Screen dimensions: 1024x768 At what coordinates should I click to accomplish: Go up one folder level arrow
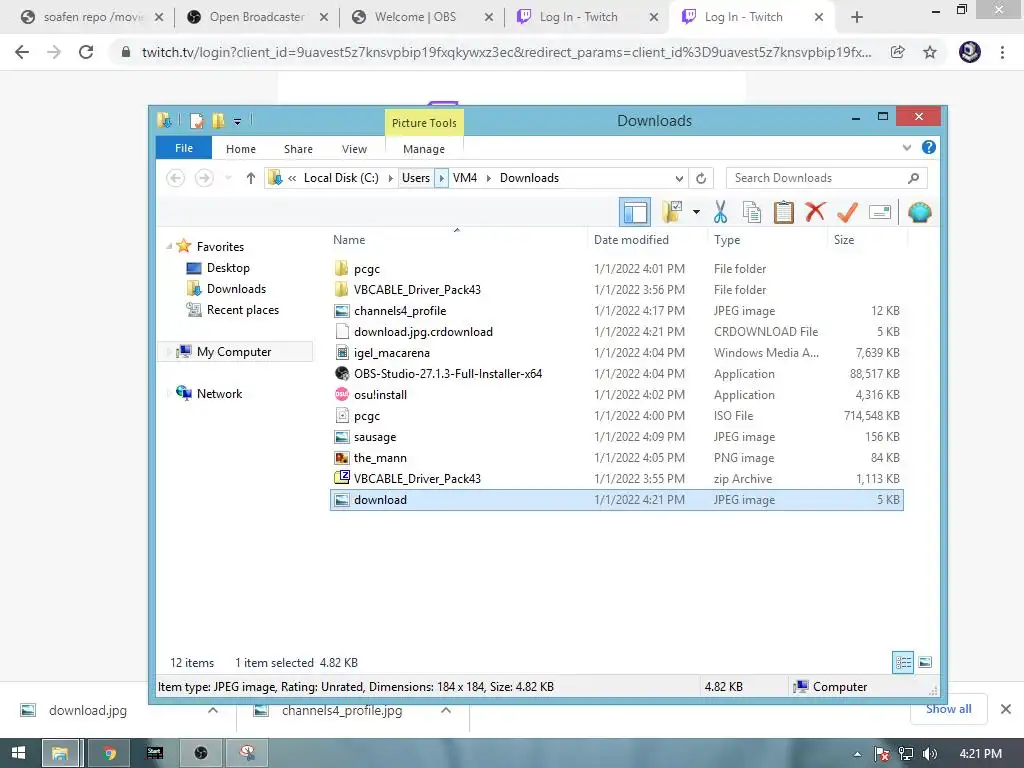[x=250, y=178]
